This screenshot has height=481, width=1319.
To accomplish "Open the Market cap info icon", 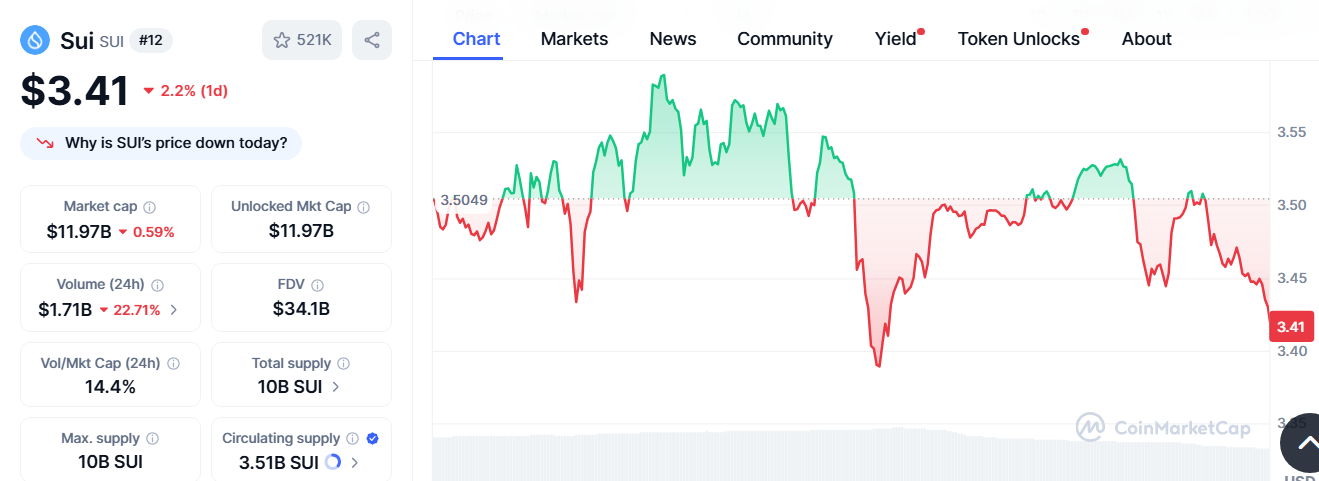I will [x=150, y=207].
